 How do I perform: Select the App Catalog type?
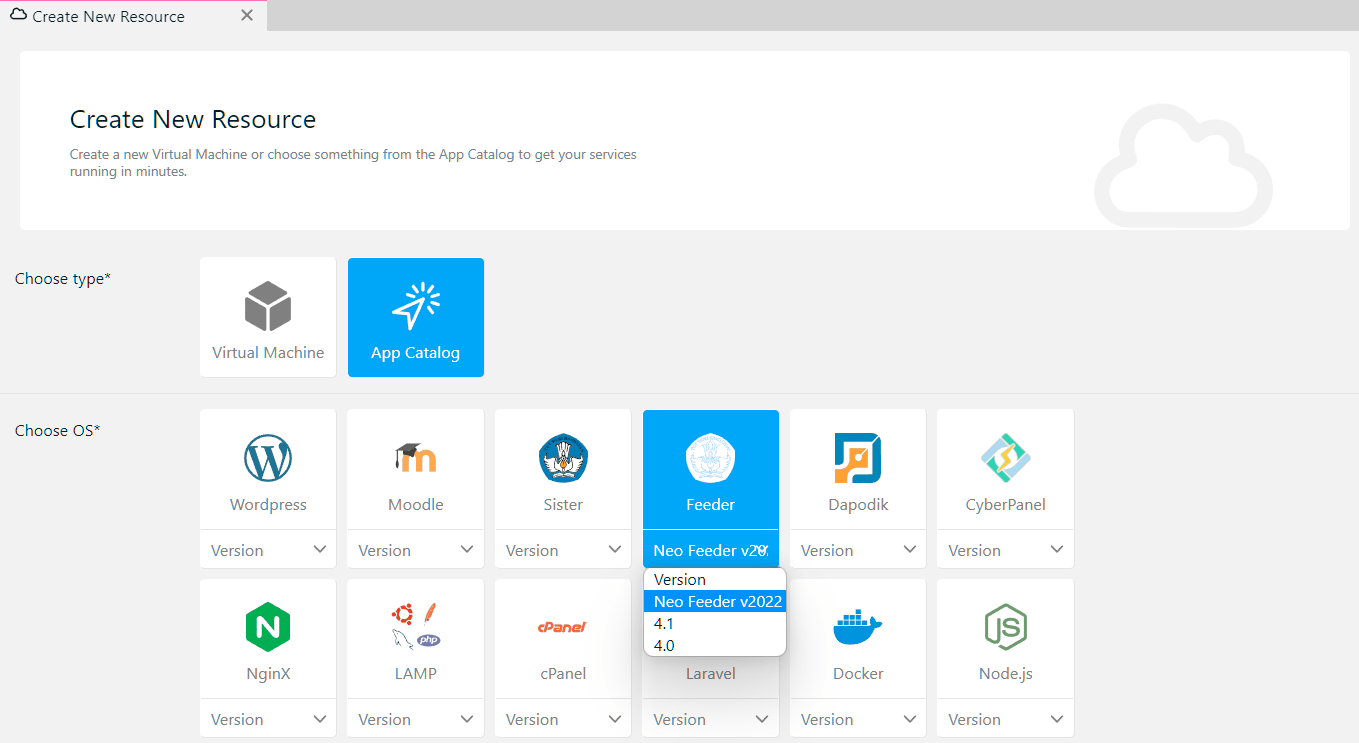(415, 317)
